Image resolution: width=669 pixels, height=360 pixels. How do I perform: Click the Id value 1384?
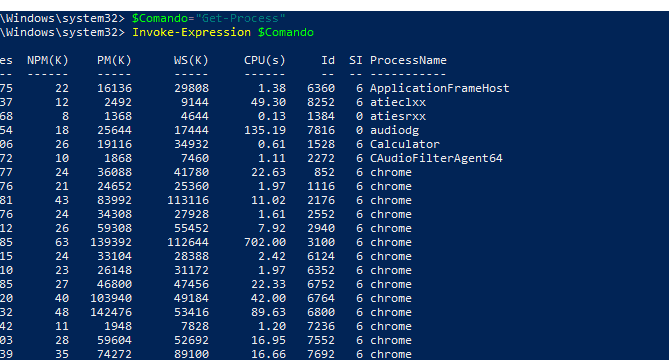(321, 116)
